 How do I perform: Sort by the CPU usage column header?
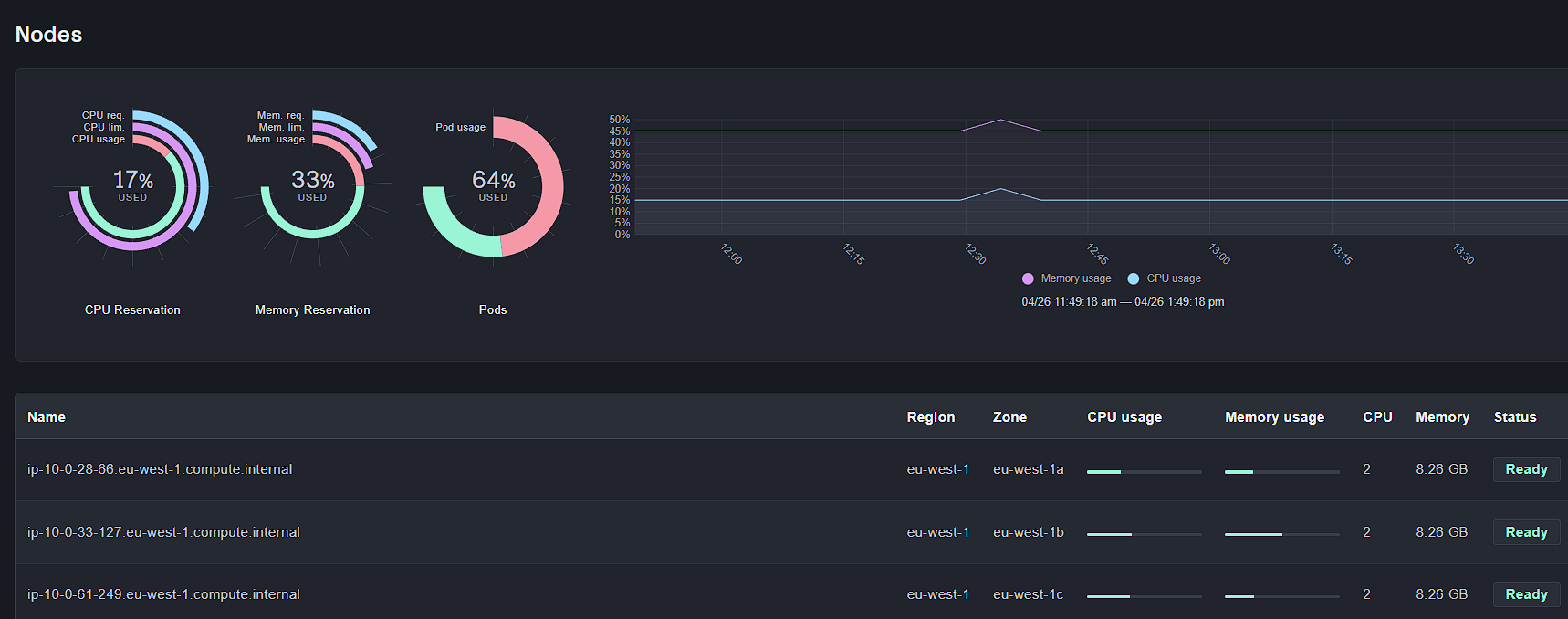1124,417
